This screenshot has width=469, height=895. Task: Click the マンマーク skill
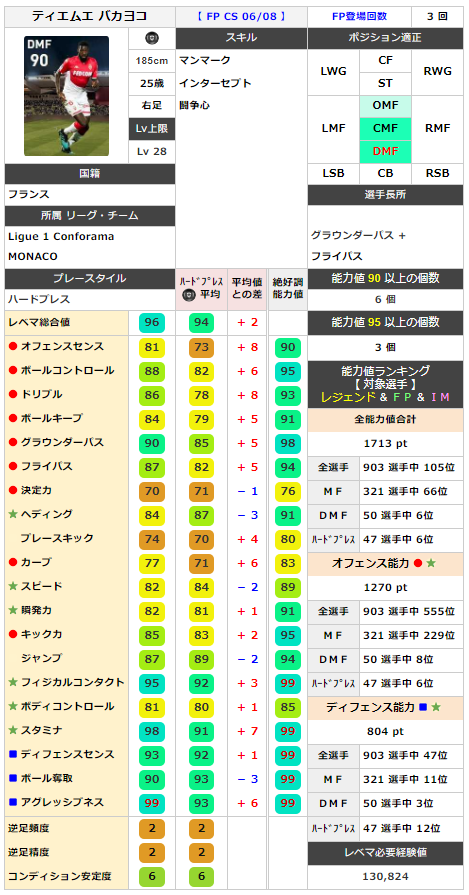(205, 60)
